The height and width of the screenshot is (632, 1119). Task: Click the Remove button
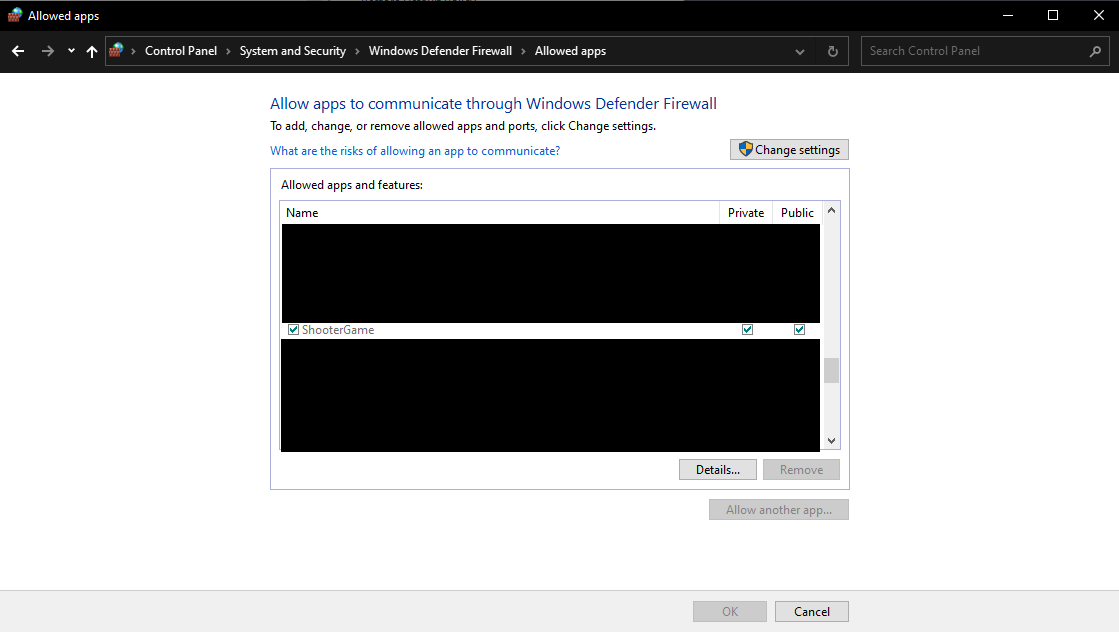tap(801, 469)
